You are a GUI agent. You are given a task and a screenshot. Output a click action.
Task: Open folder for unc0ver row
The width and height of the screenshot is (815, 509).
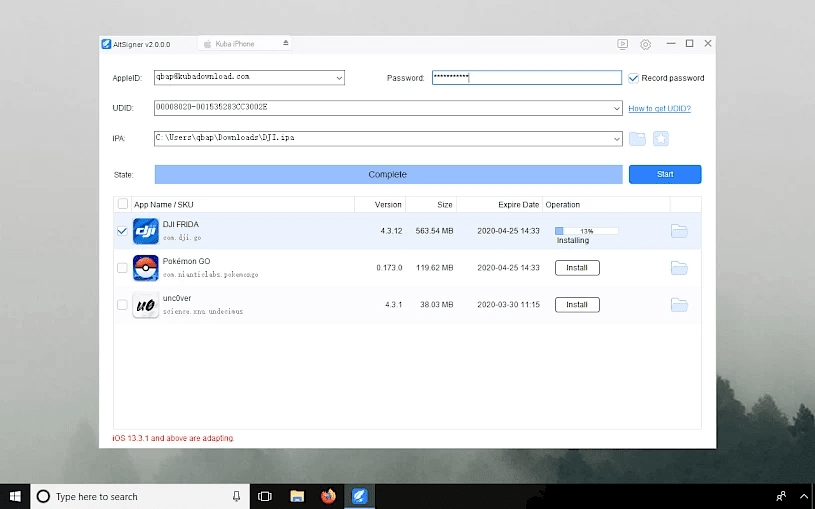(679, 305)
